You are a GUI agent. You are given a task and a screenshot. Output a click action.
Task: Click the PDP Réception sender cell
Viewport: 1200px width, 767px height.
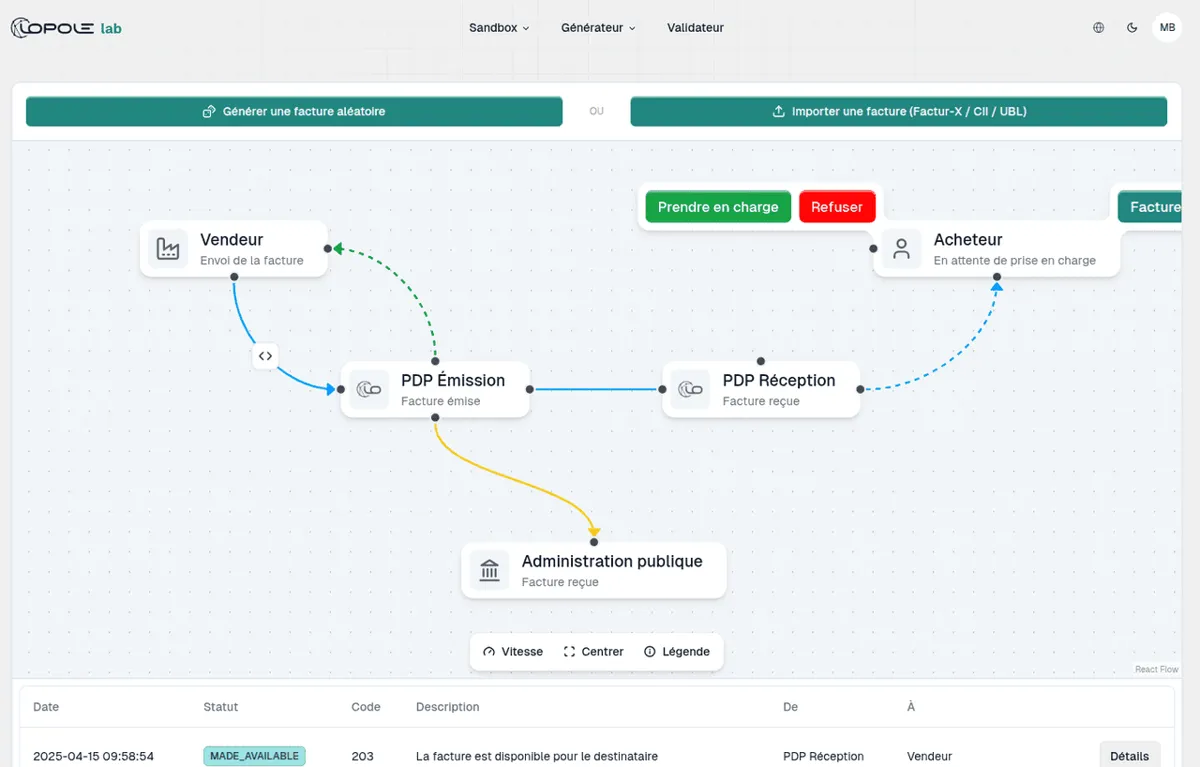[823, 756]
